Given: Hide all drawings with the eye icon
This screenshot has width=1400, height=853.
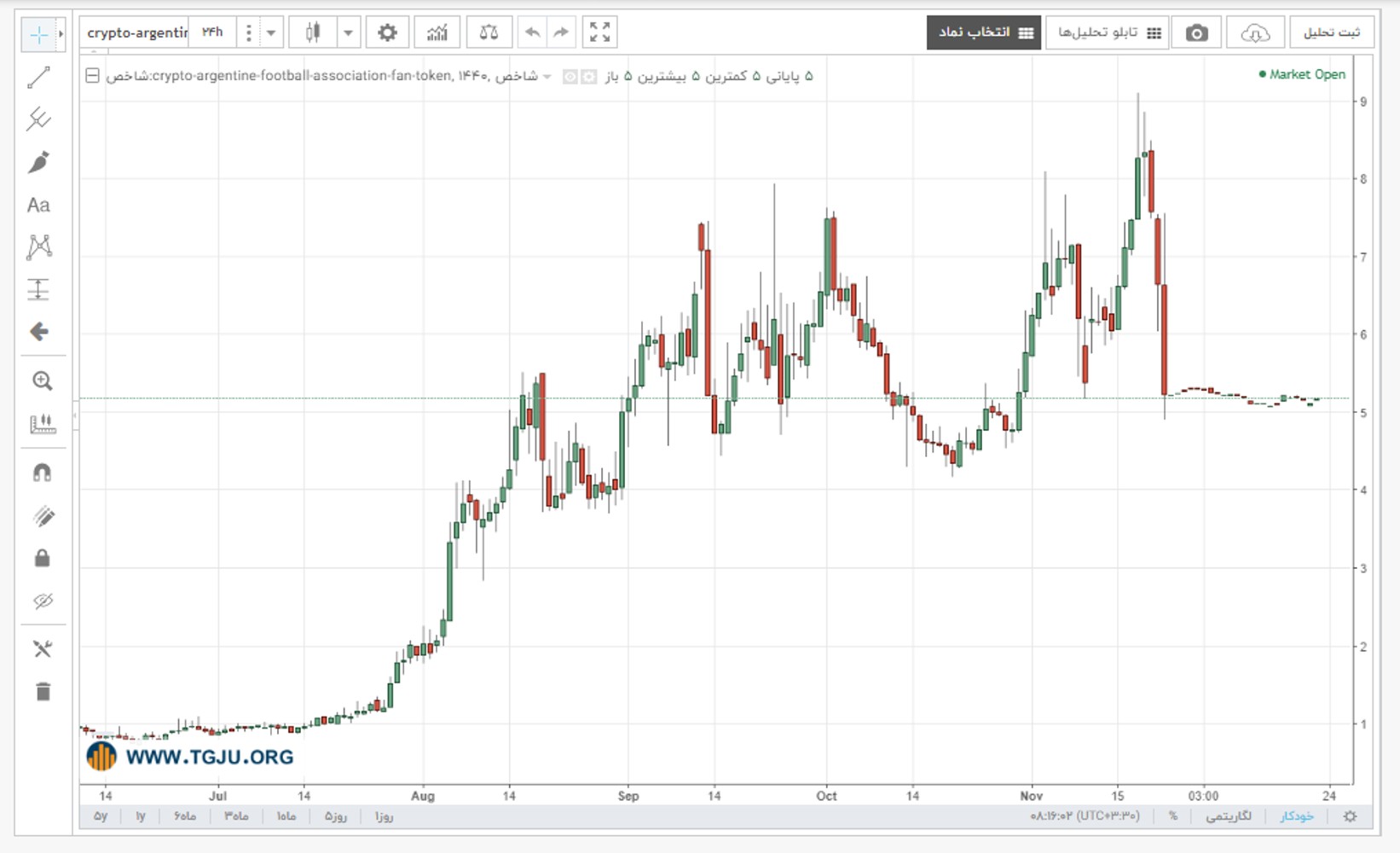Looking at the screenshot, I should tap(42, 601).
